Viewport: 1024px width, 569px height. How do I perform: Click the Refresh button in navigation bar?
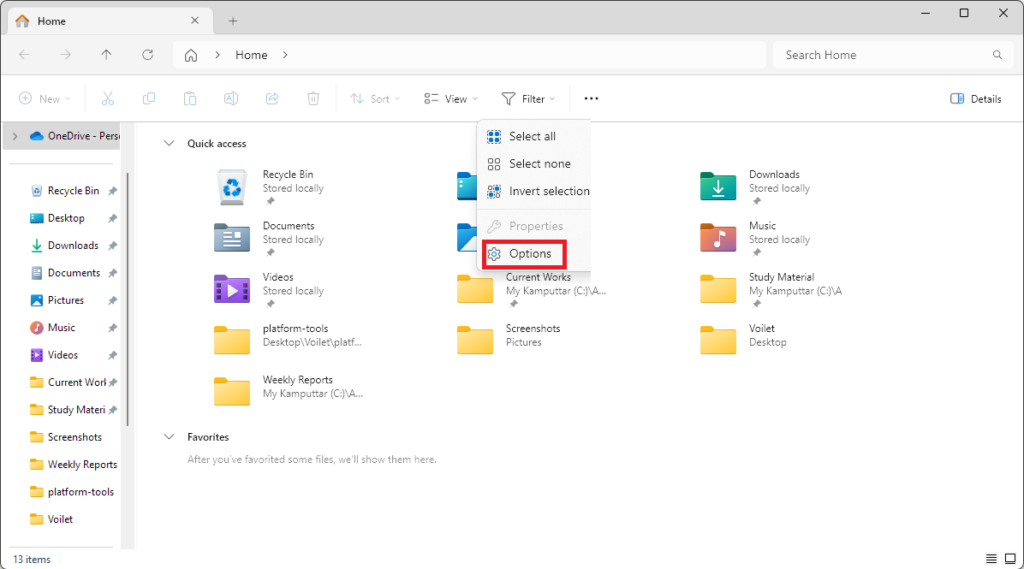pos(148,55)
